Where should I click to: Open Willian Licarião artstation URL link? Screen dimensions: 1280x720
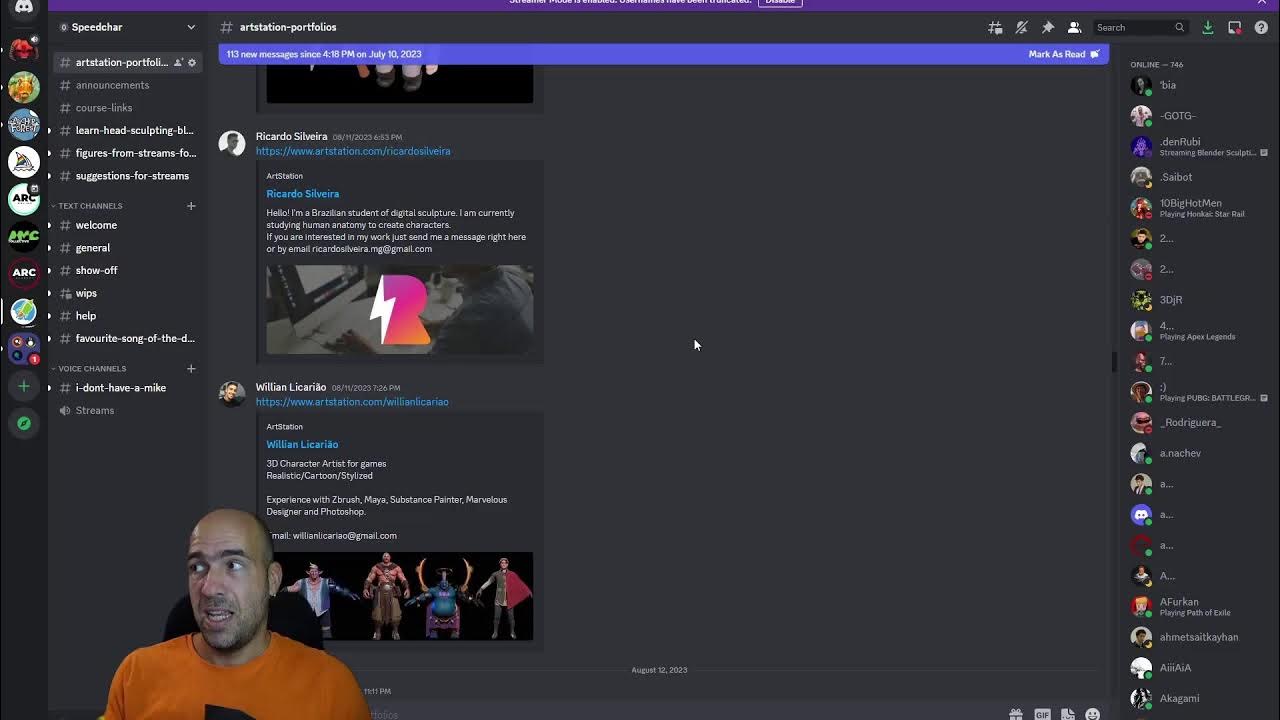(x=352, y=402)
